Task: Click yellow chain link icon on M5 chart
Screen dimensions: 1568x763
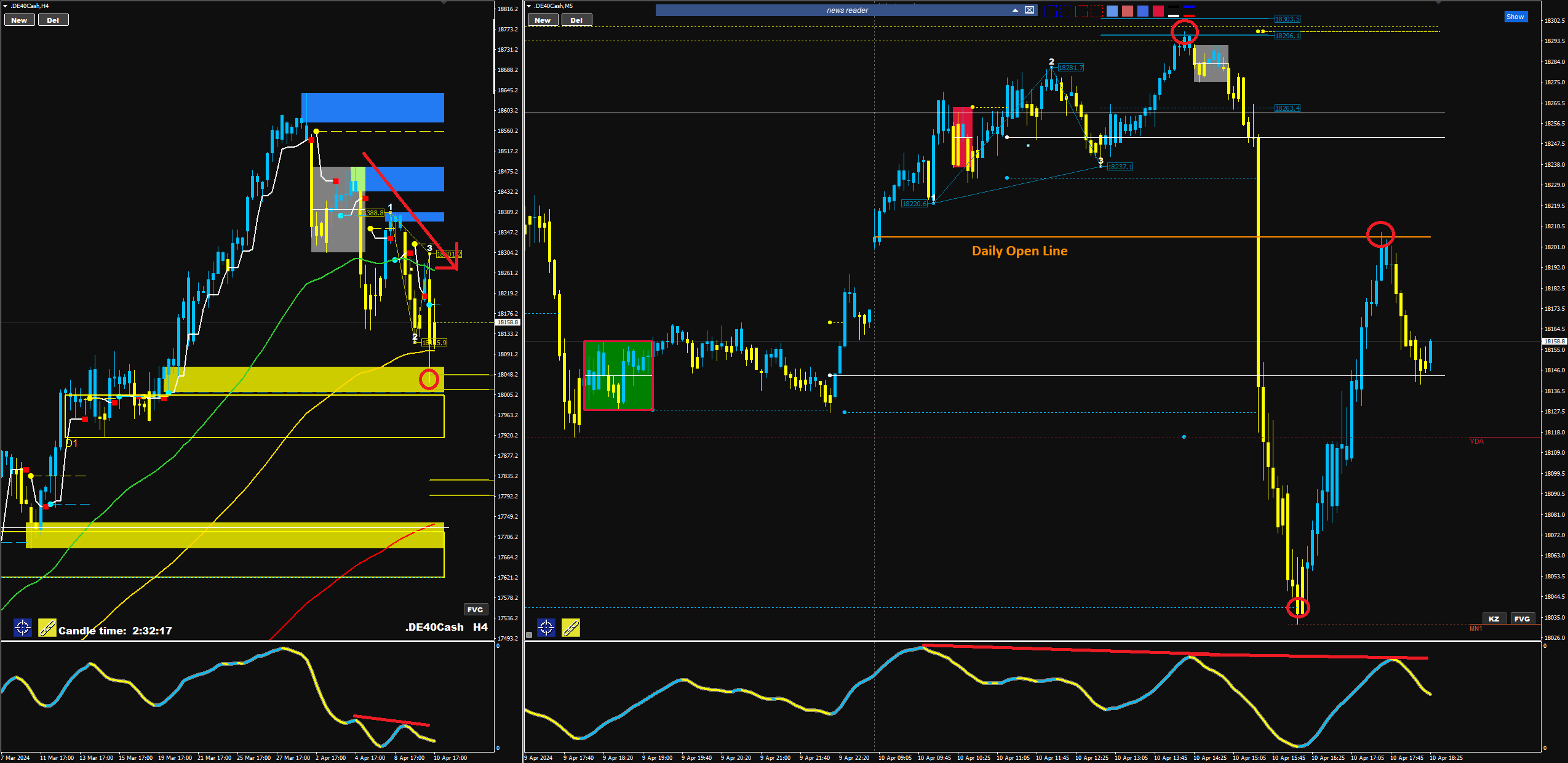Action: 571,628
